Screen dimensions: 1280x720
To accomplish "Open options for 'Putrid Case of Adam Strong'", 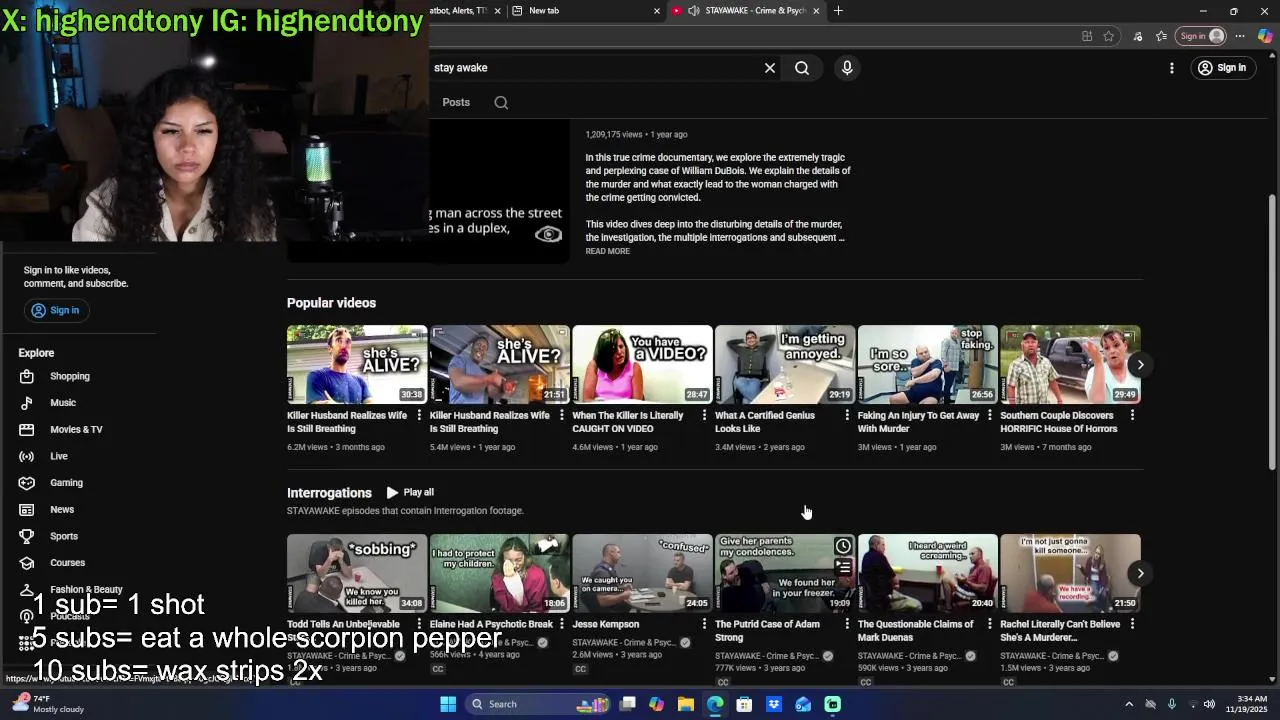I will pos(847,624).
